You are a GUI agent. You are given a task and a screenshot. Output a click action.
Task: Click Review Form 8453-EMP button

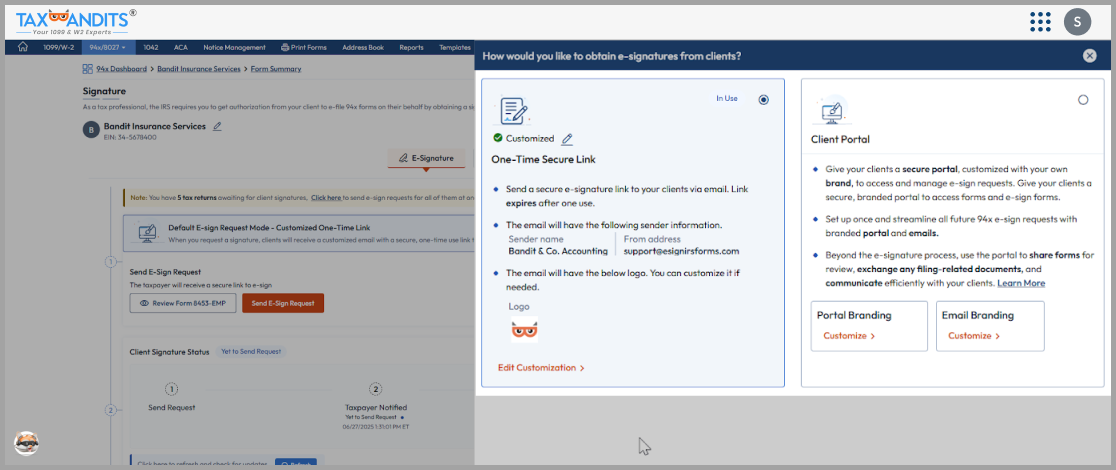coord(182,303)
